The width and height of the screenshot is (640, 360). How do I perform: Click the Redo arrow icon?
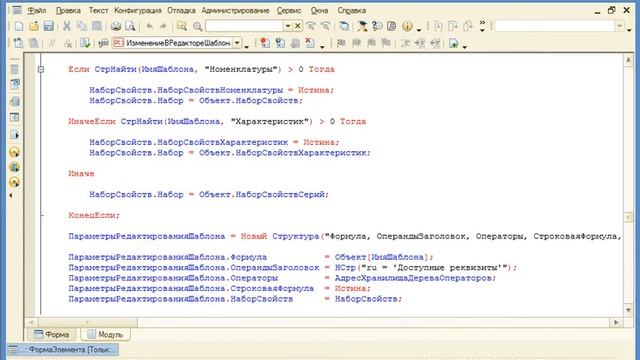tap(163, 27)
